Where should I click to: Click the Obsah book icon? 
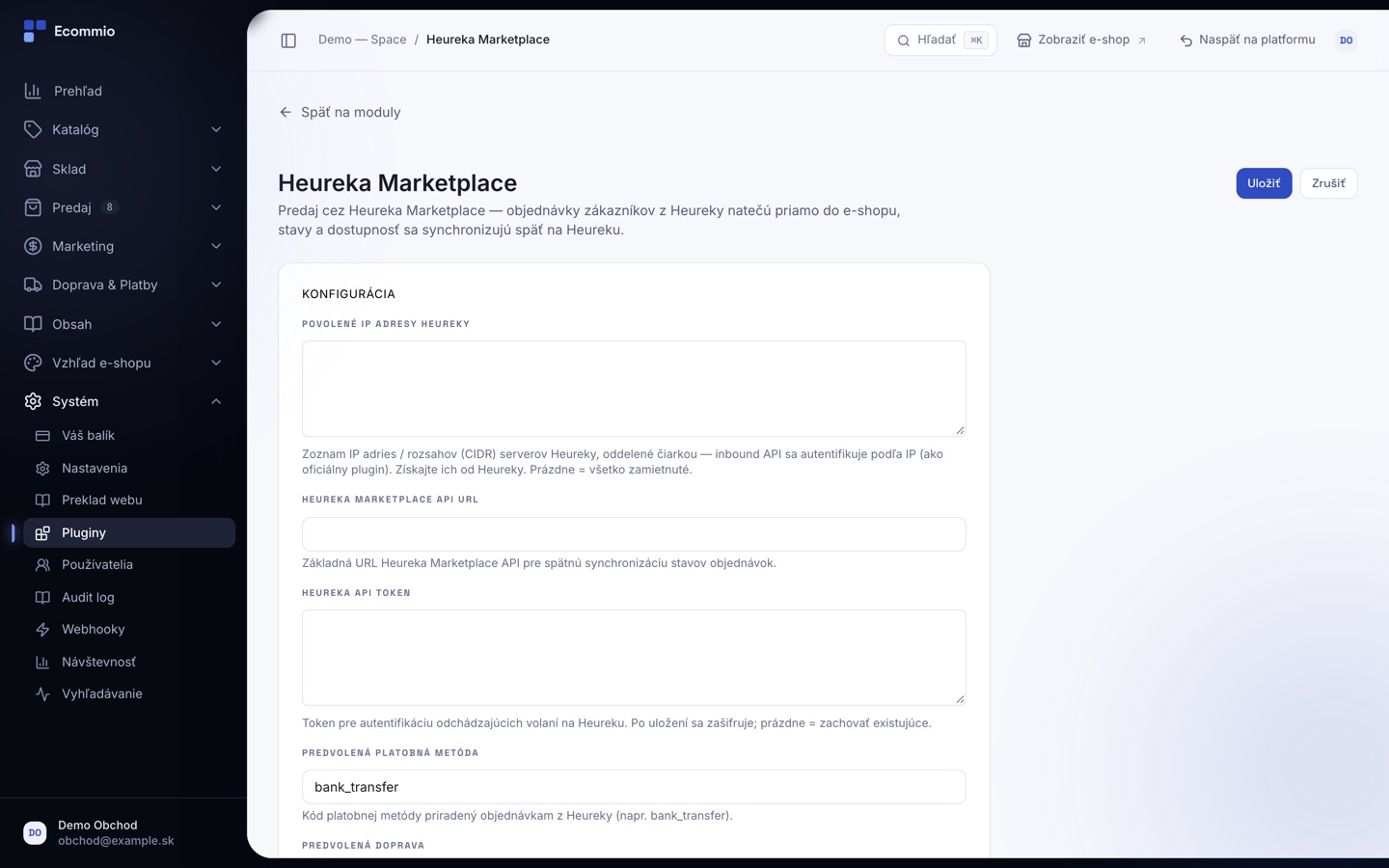(x=33, y=324)
